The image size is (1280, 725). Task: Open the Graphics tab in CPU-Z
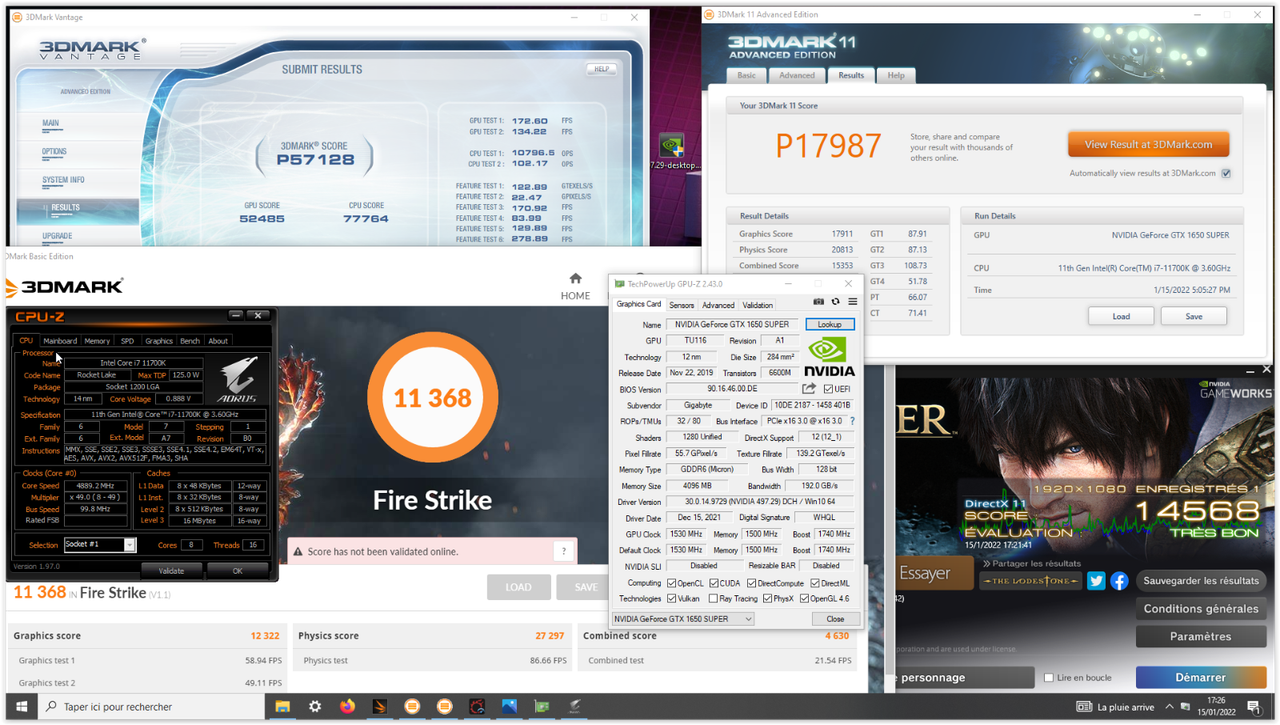(x=159, y=341)
